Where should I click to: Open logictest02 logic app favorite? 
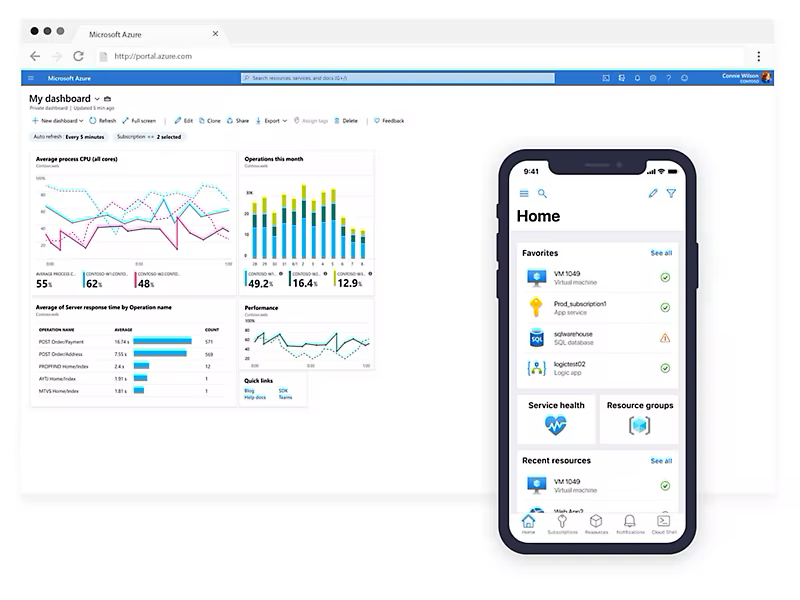598,368
